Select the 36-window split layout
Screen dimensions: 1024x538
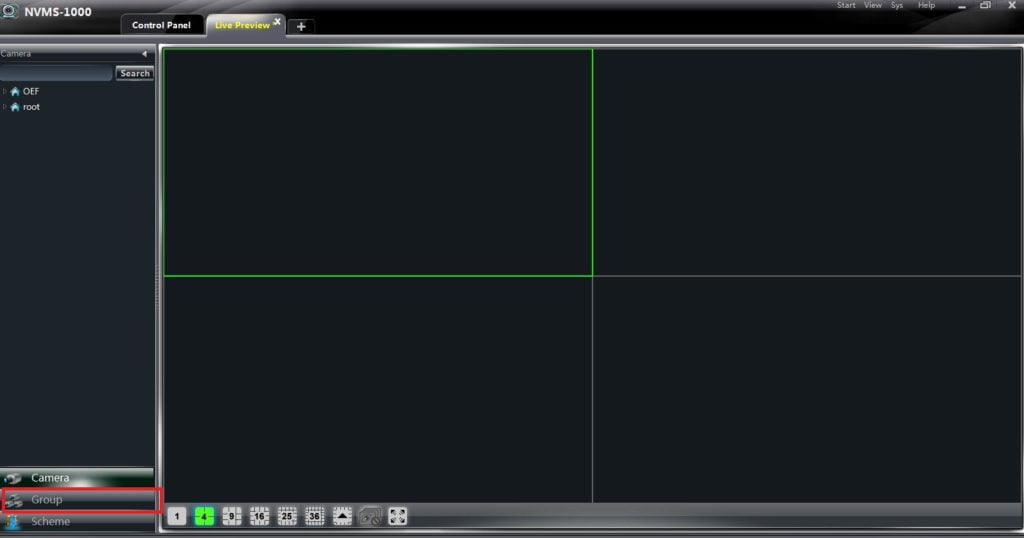coord(314,516)
